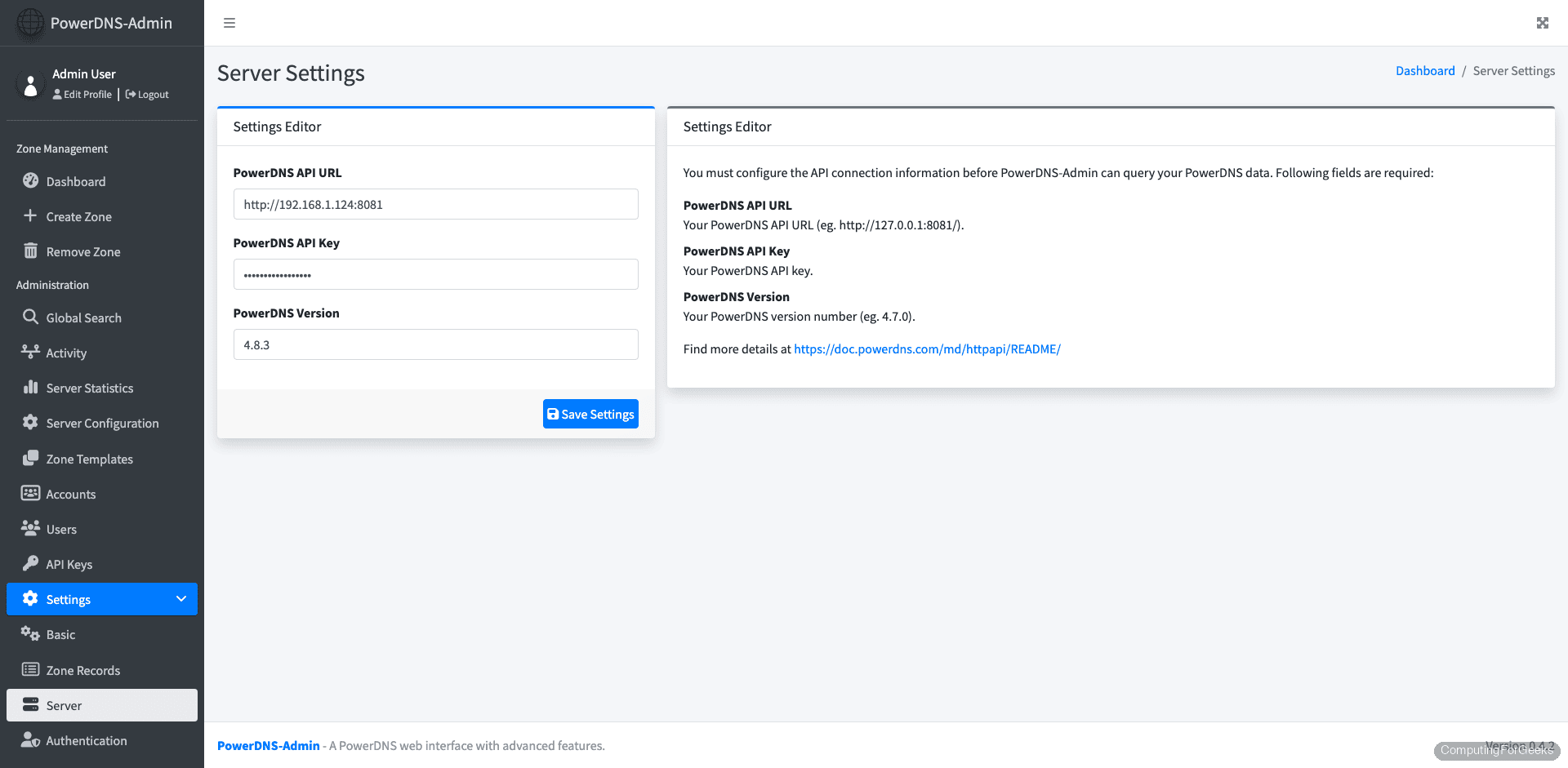Switch to Authentication settings
This screenshot has height=768, width=1568.
(x=87, y=740)
